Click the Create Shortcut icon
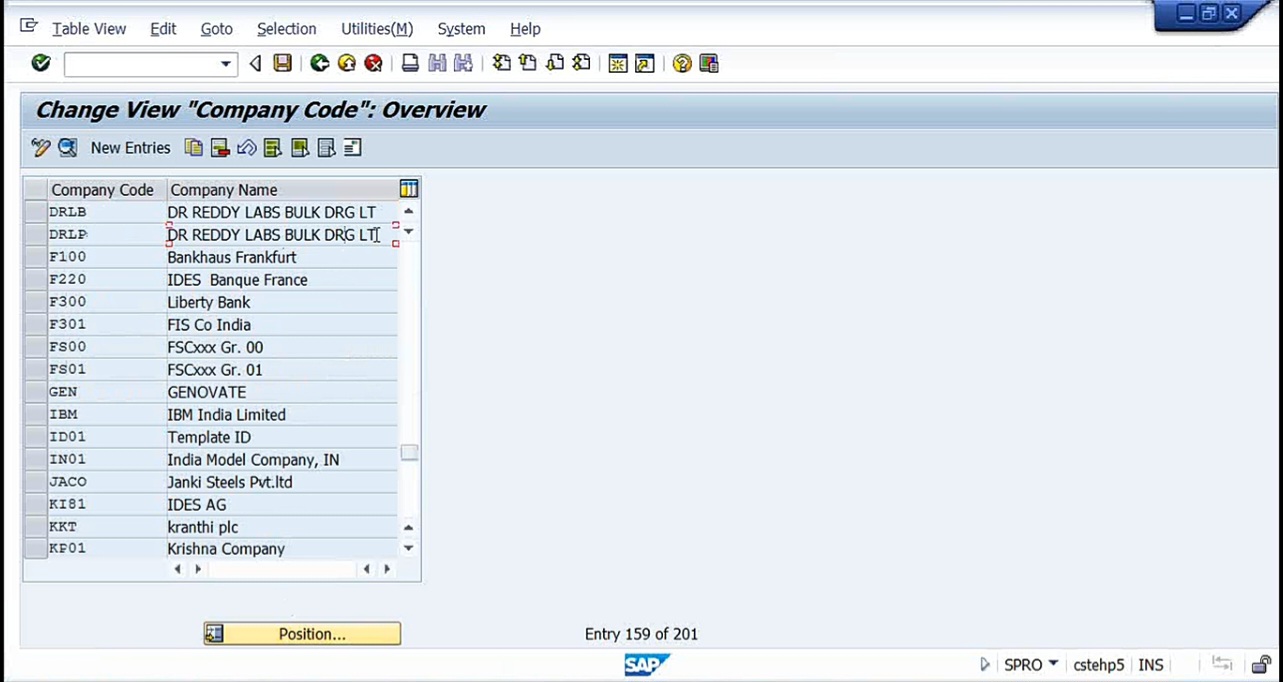1283x682 pixels. click(644, 63)
